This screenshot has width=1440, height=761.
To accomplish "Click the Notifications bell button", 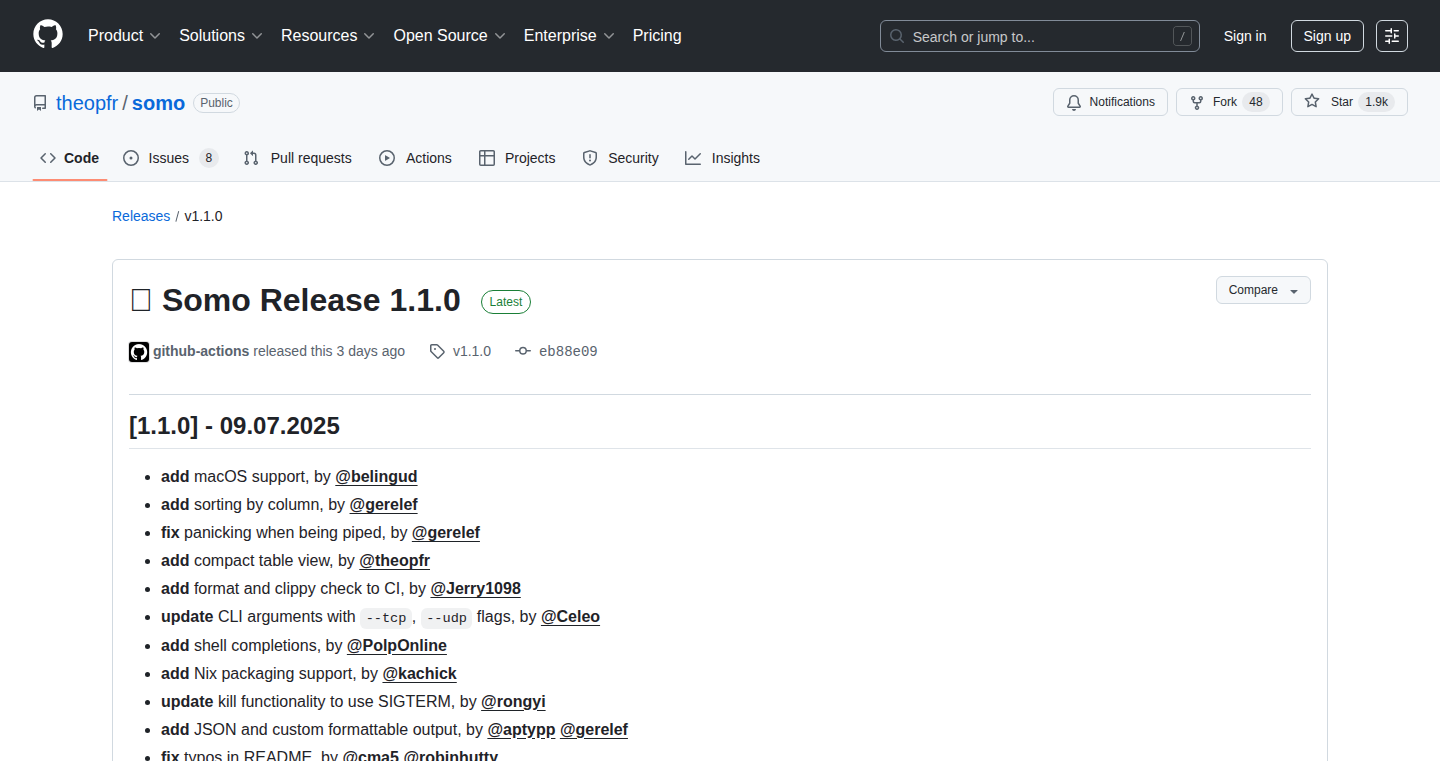I will click(x=1110, y=102).
